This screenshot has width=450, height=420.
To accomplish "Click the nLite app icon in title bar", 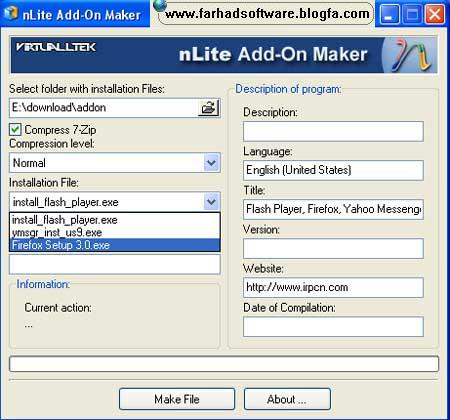I will coord(10,13).
